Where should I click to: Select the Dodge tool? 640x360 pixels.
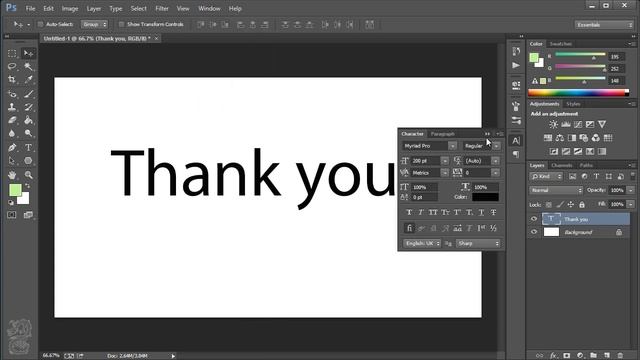tap(28, 133)
